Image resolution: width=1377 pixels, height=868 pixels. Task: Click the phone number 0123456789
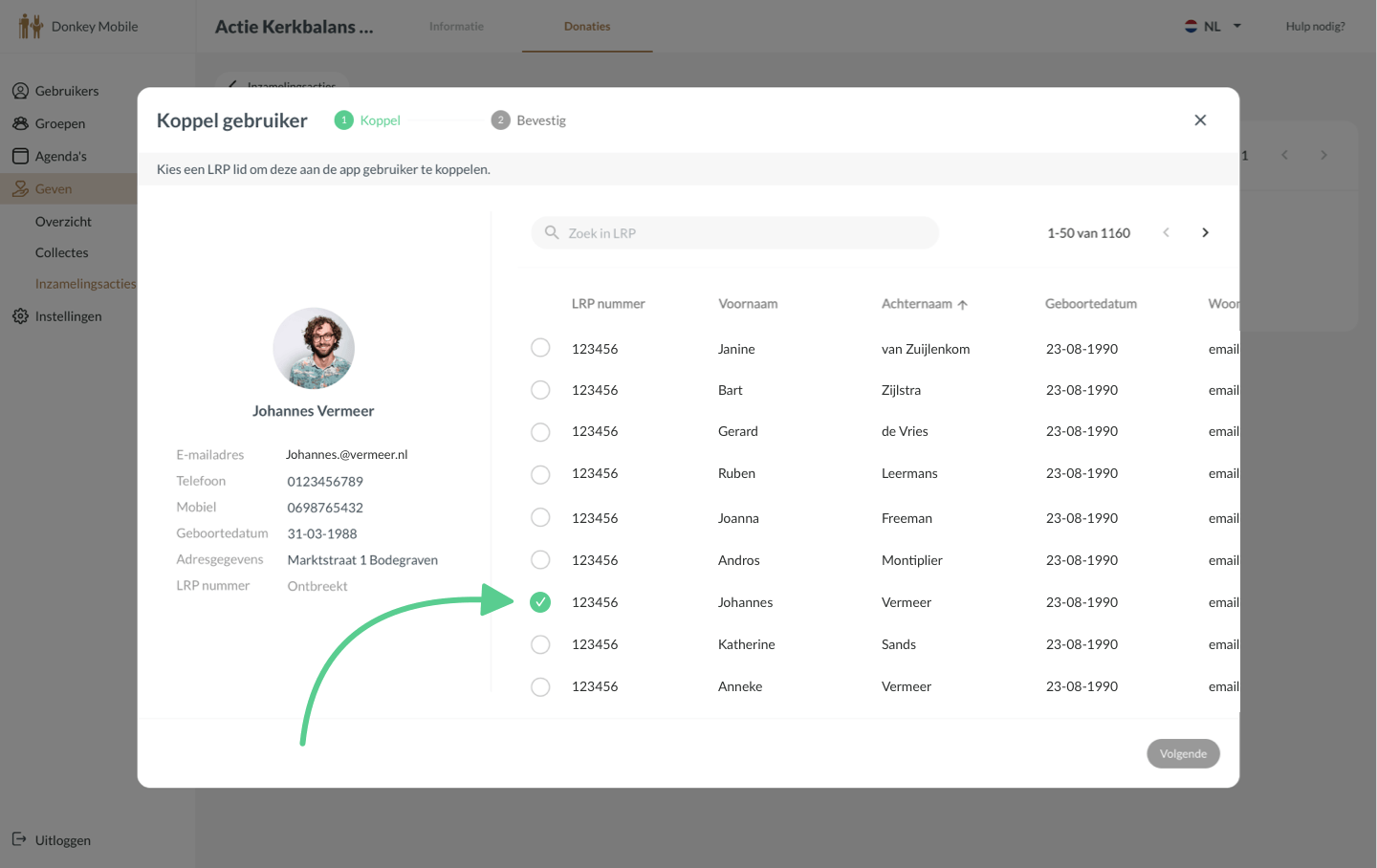(325, 481)
